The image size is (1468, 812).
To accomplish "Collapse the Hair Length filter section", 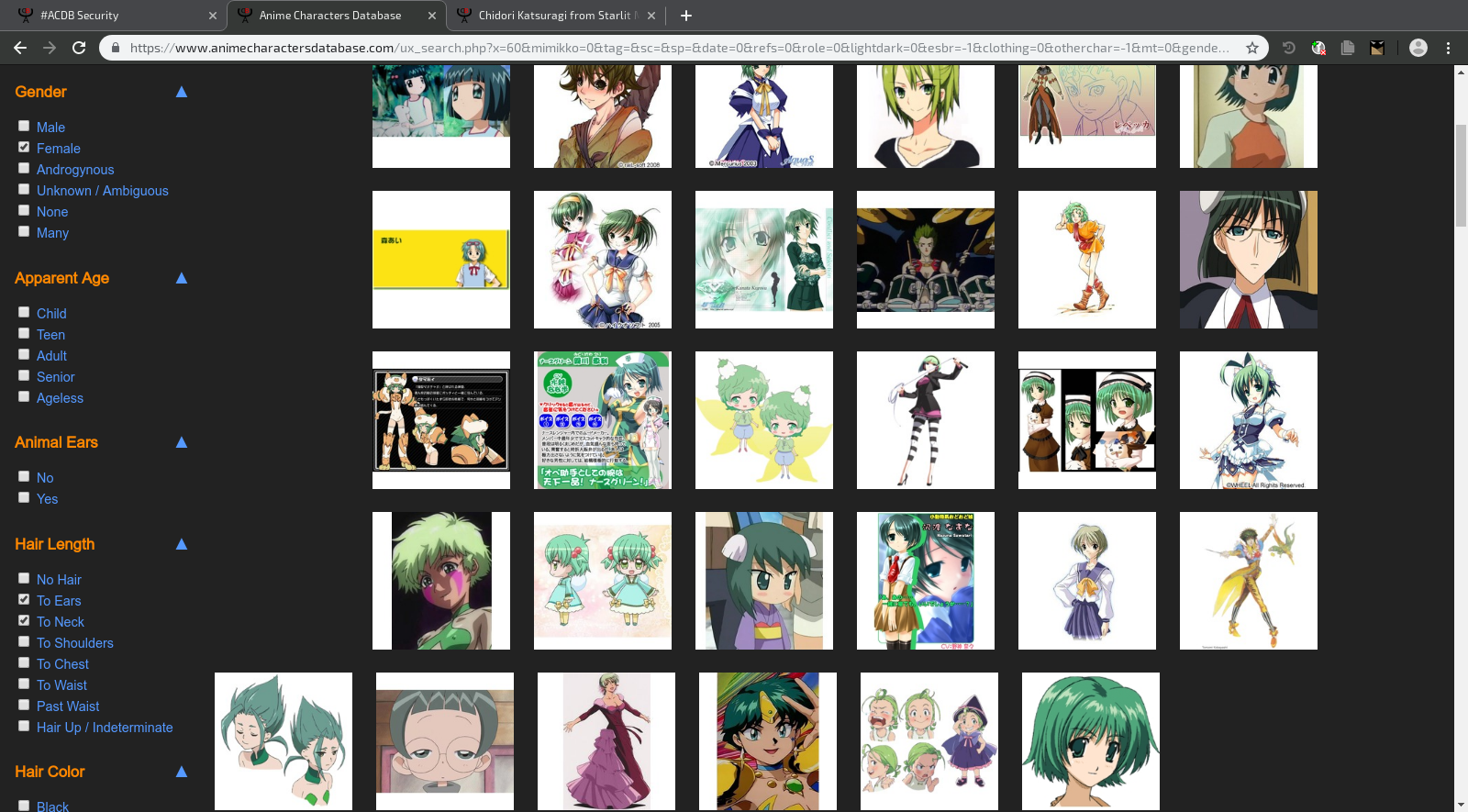I will pos(182,544).
